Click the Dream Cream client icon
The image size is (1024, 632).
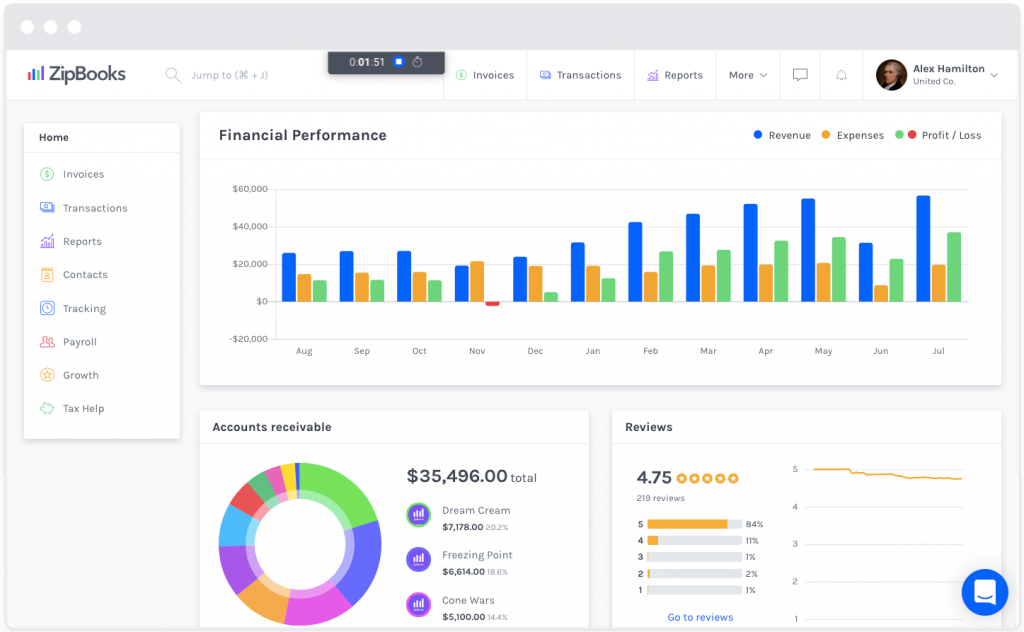pyautogui.click(x=419, y=514)
